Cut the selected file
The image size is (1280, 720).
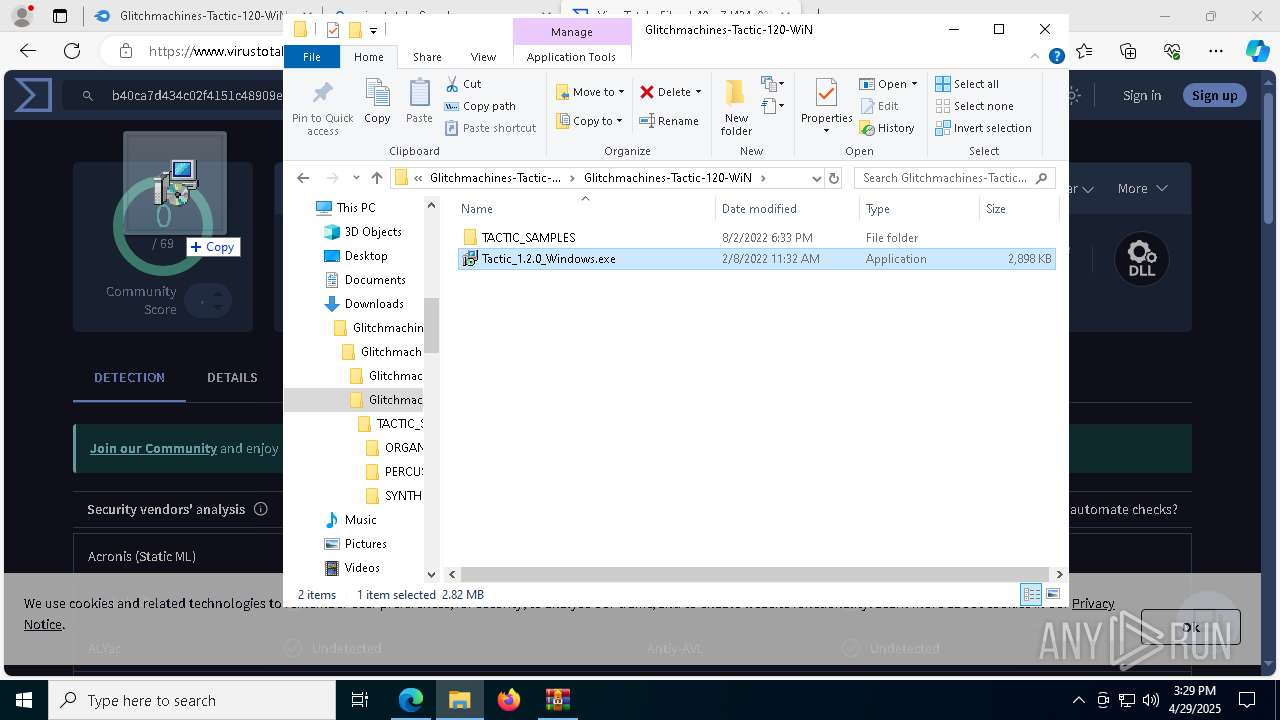click(x=463, y=84)
